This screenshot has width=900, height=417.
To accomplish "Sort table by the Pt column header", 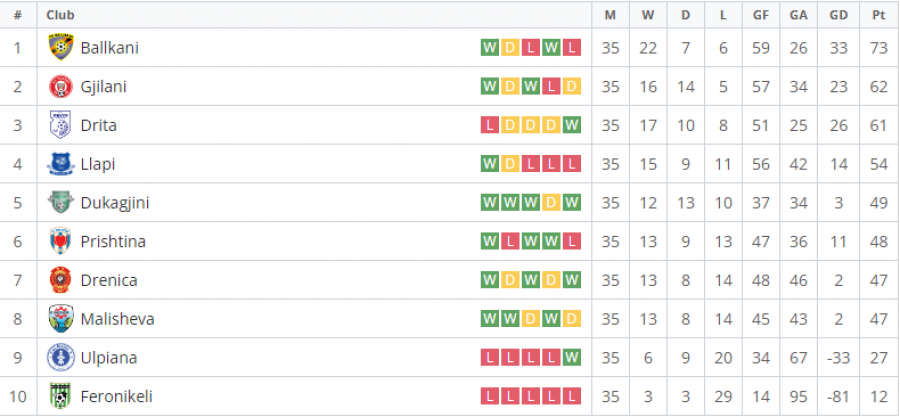I will click(878, 15).
